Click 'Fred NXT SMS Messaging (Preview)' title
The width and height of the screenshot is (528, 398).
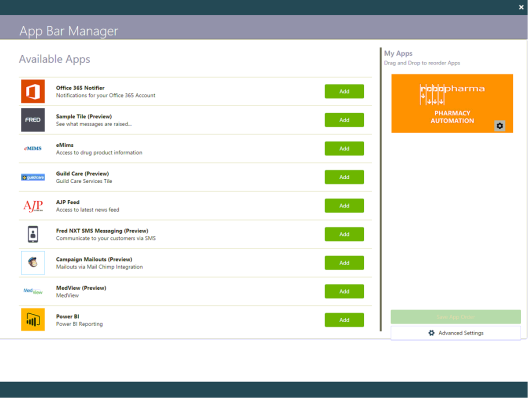click(102, 231)
